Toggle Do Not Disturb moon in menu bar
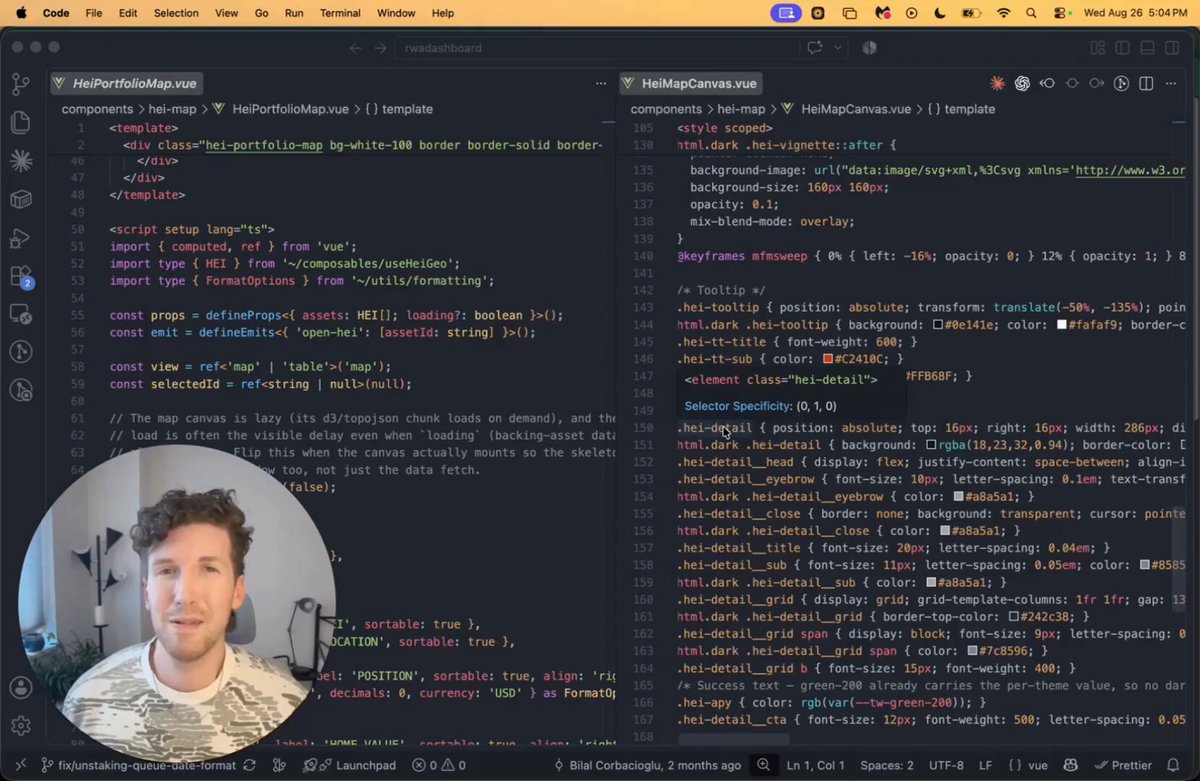The height and width of the screenshot is (781, 1200). pos(940,13)
